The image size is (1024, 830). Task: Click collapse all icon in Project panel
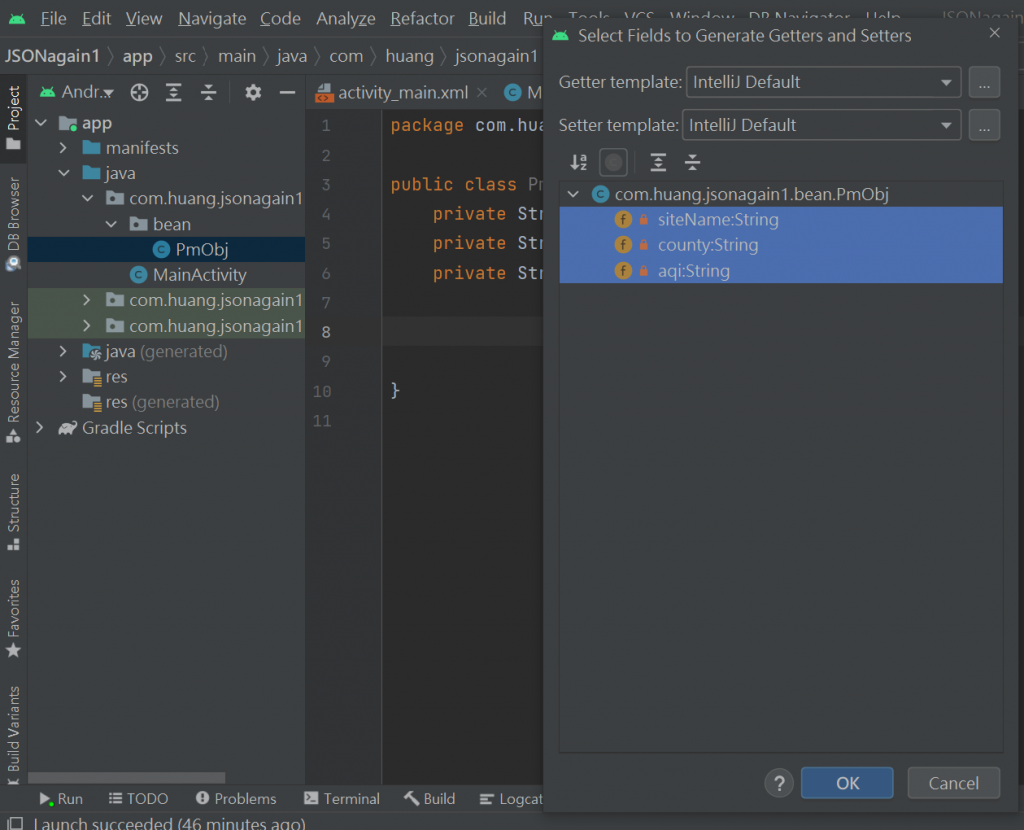pyautogui.click(x=208, y=93)
